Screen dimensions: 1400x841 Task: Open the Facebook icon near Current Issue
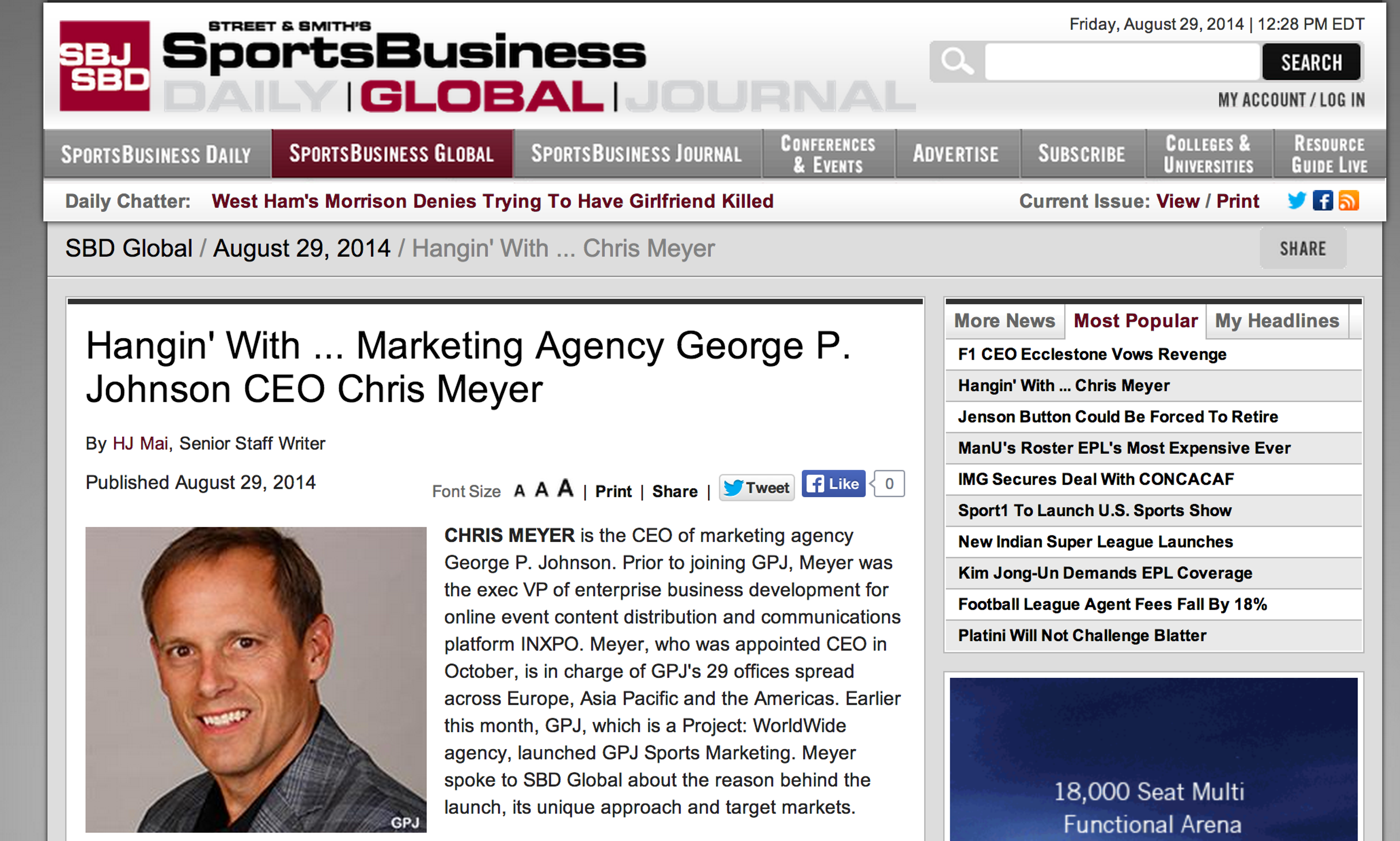[1323, 201]
